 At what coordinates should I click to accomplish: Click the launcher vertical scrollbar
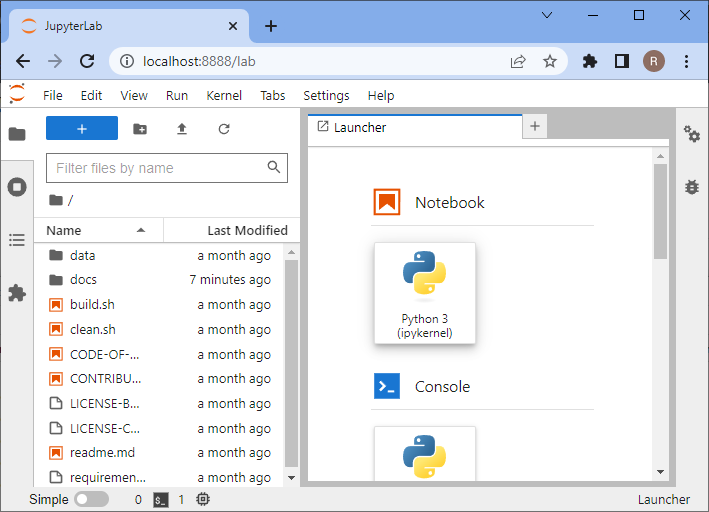click(x=660, y=212)
